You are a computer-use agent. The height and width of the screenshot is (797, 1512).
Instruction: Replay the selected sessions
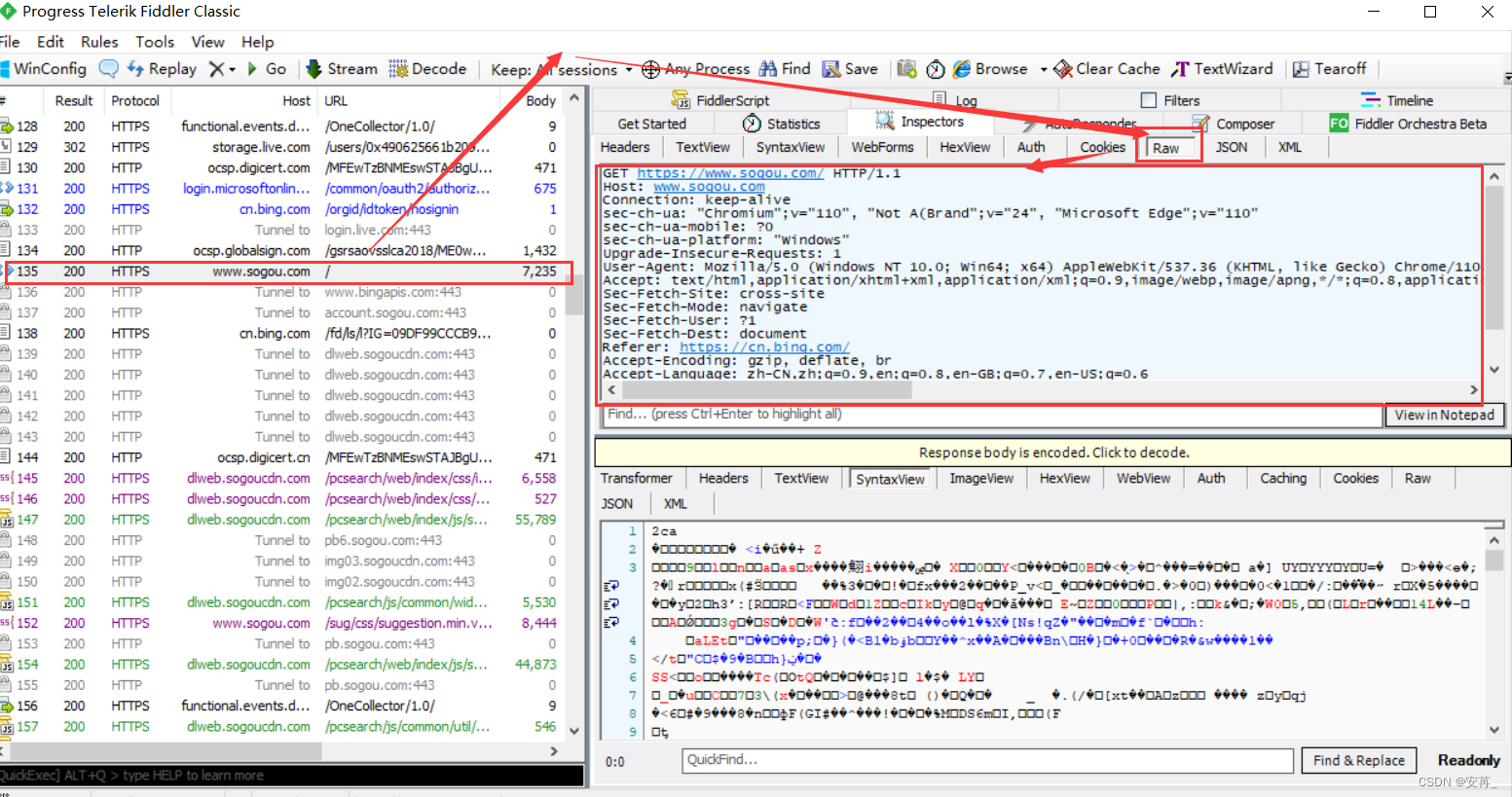(162, 69)
